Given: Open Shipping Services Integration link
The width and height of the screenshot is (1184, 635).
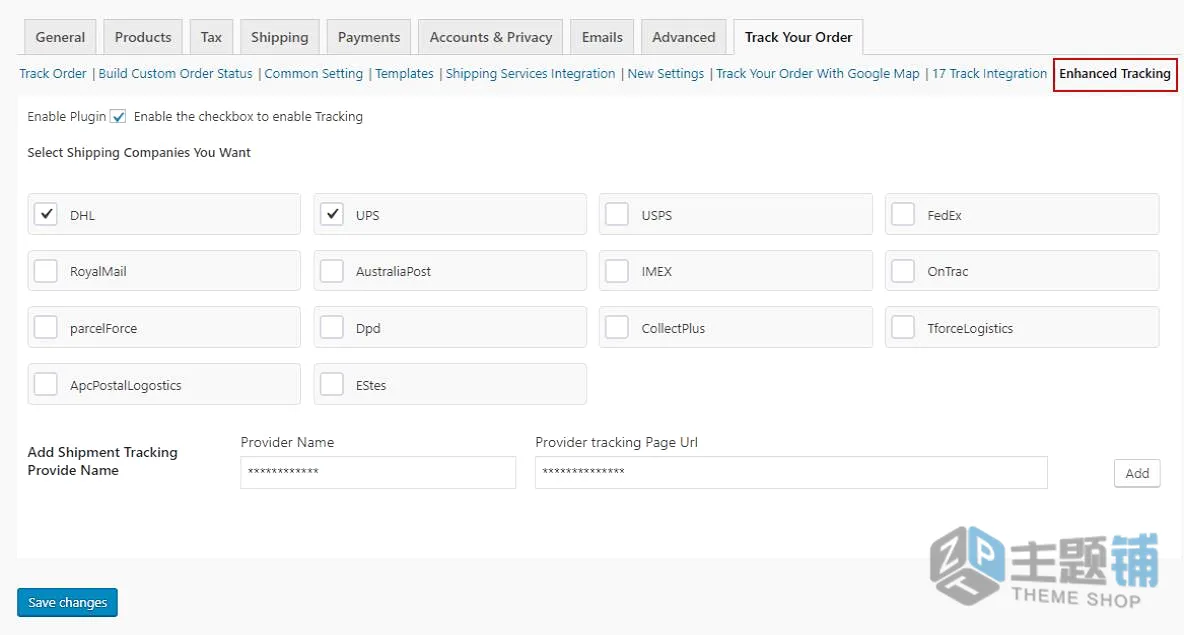Looking at the screenshot, I should pyautogui.click(x=530, y=73).
